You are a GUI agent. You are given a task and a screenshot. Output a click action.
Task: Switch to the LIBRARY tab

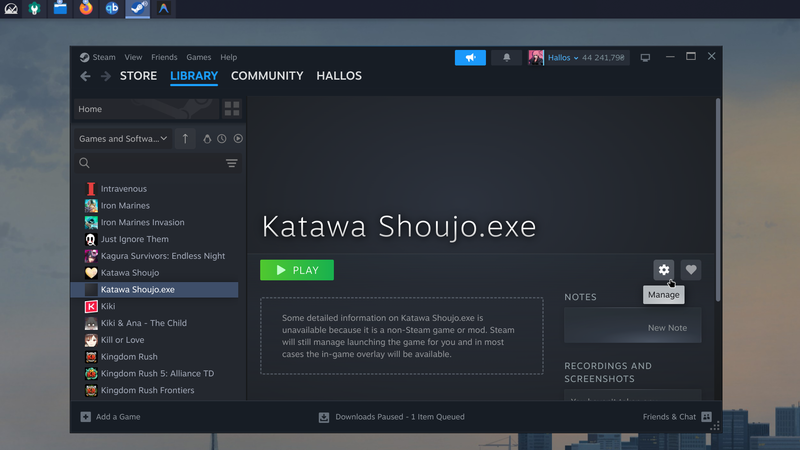194,76
